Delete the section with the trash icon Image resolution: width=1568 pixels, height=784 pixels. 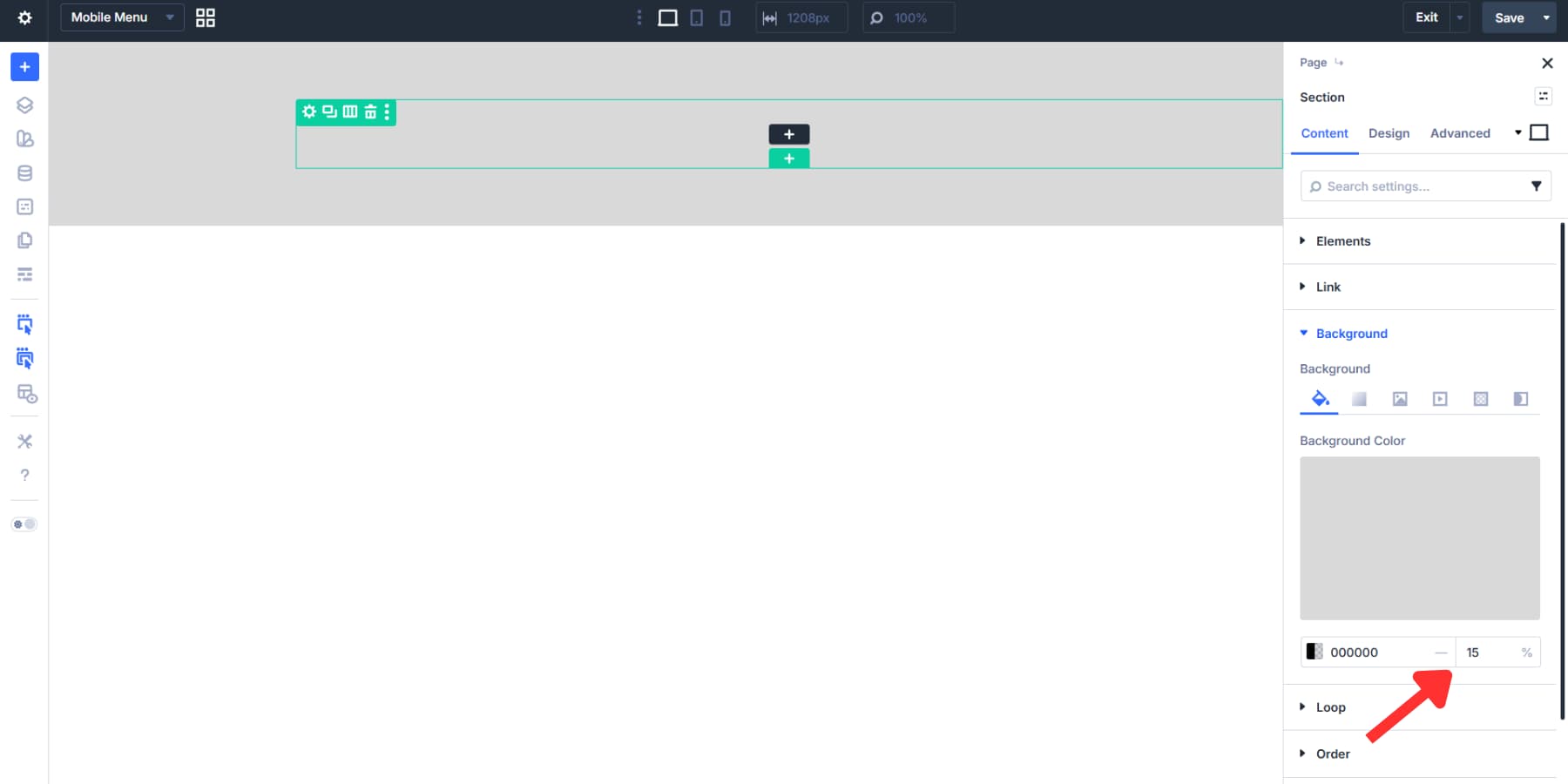click(369, 112)
